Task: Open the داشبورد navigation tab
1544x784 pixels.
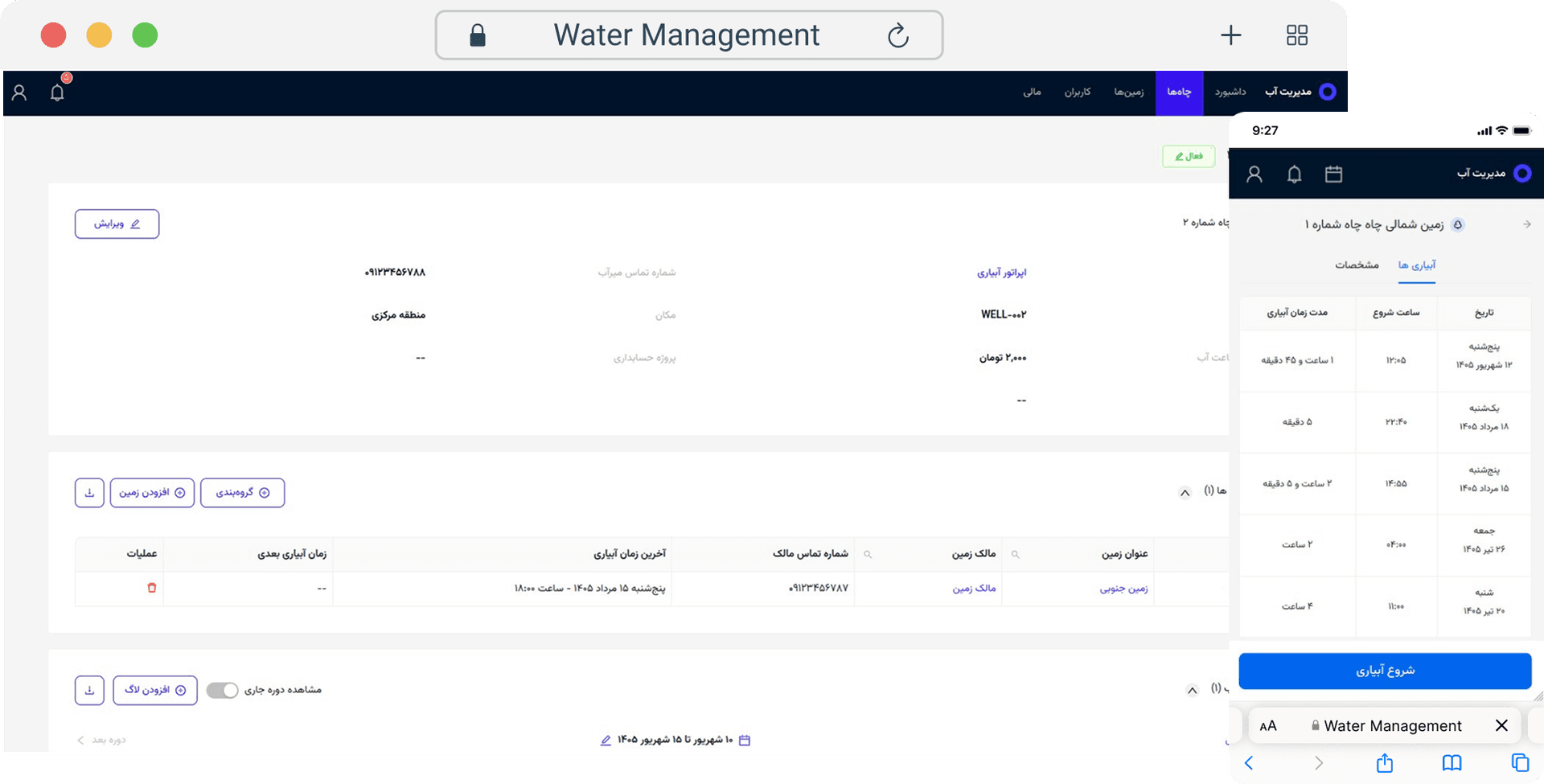Action: [x=1230, y=92]
